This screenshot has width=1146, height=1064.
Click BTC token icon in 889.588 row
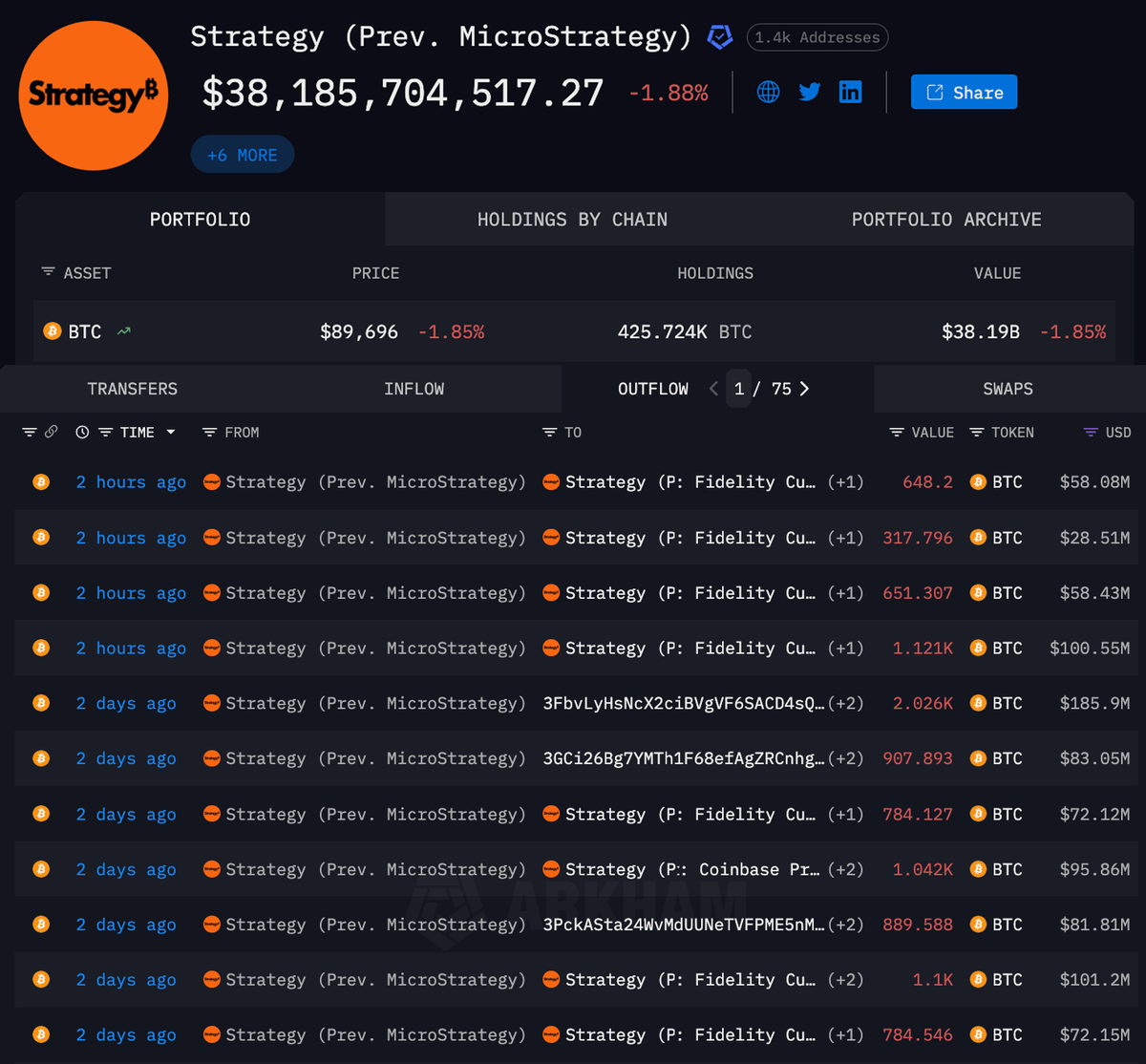click(x=978, y=925)
